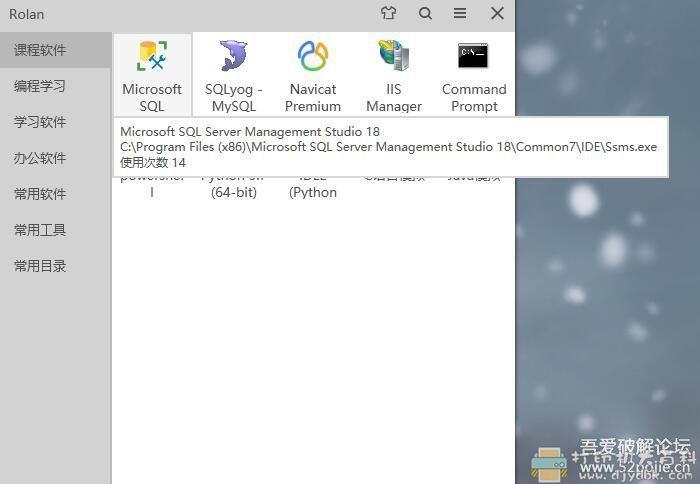This screenshot has width=700, height=484.
Task: Open the 常用软件 group
Action: coord(55,194)
